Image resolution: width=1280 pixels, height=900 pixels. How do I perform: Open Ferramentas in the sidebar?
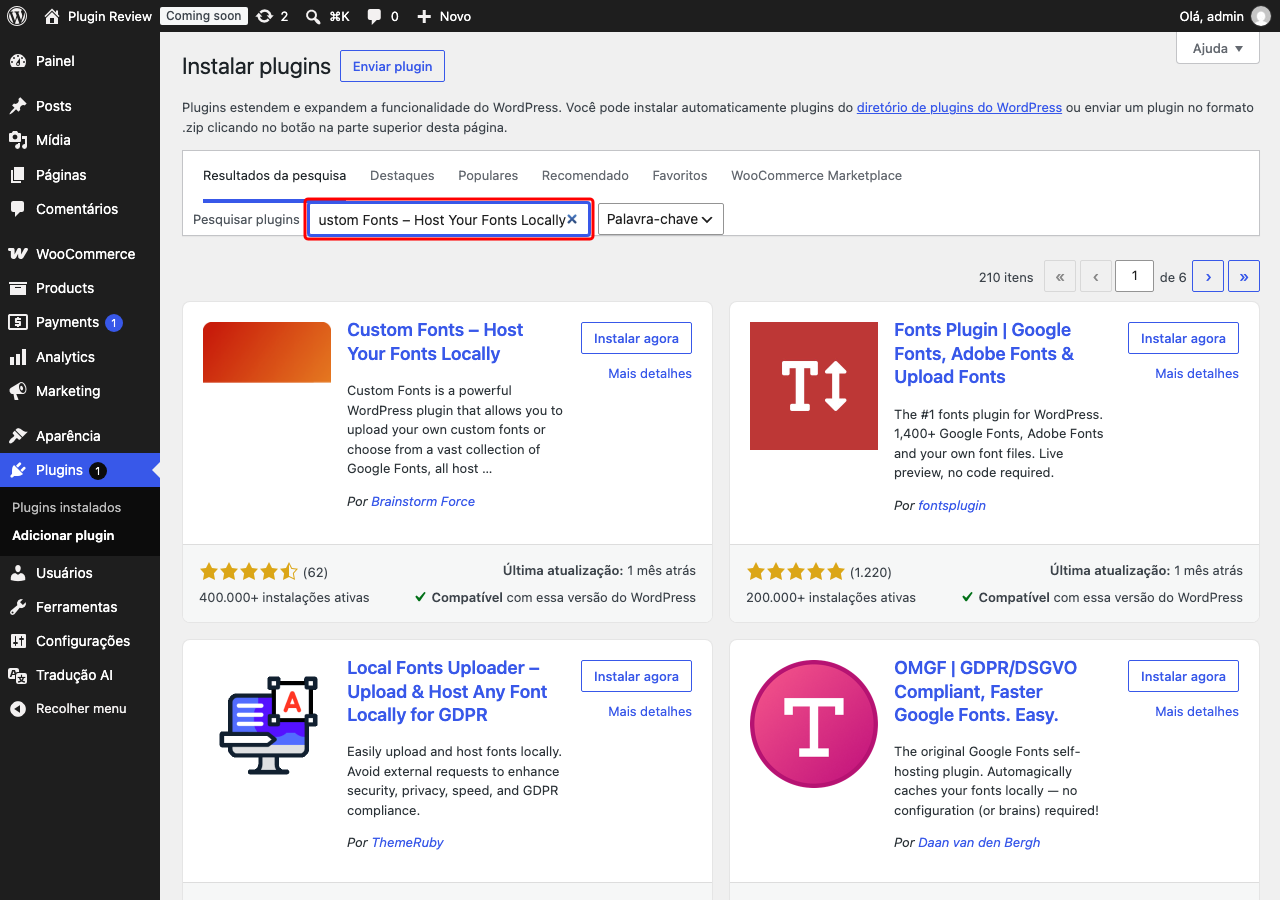pos(80,607)
